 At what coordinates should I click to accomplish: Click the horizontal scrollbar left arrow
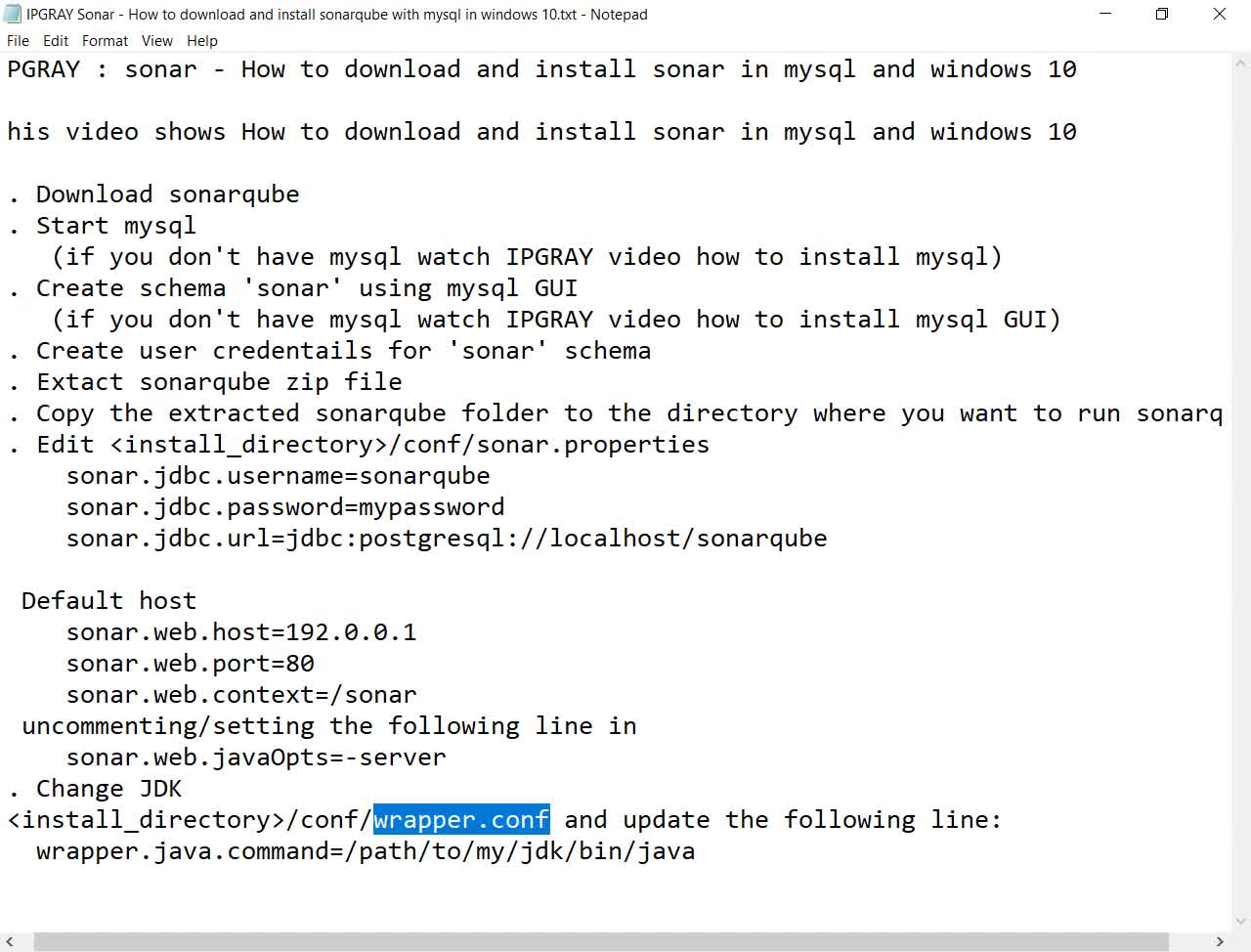pyautogui.click(x=10, y=941)
